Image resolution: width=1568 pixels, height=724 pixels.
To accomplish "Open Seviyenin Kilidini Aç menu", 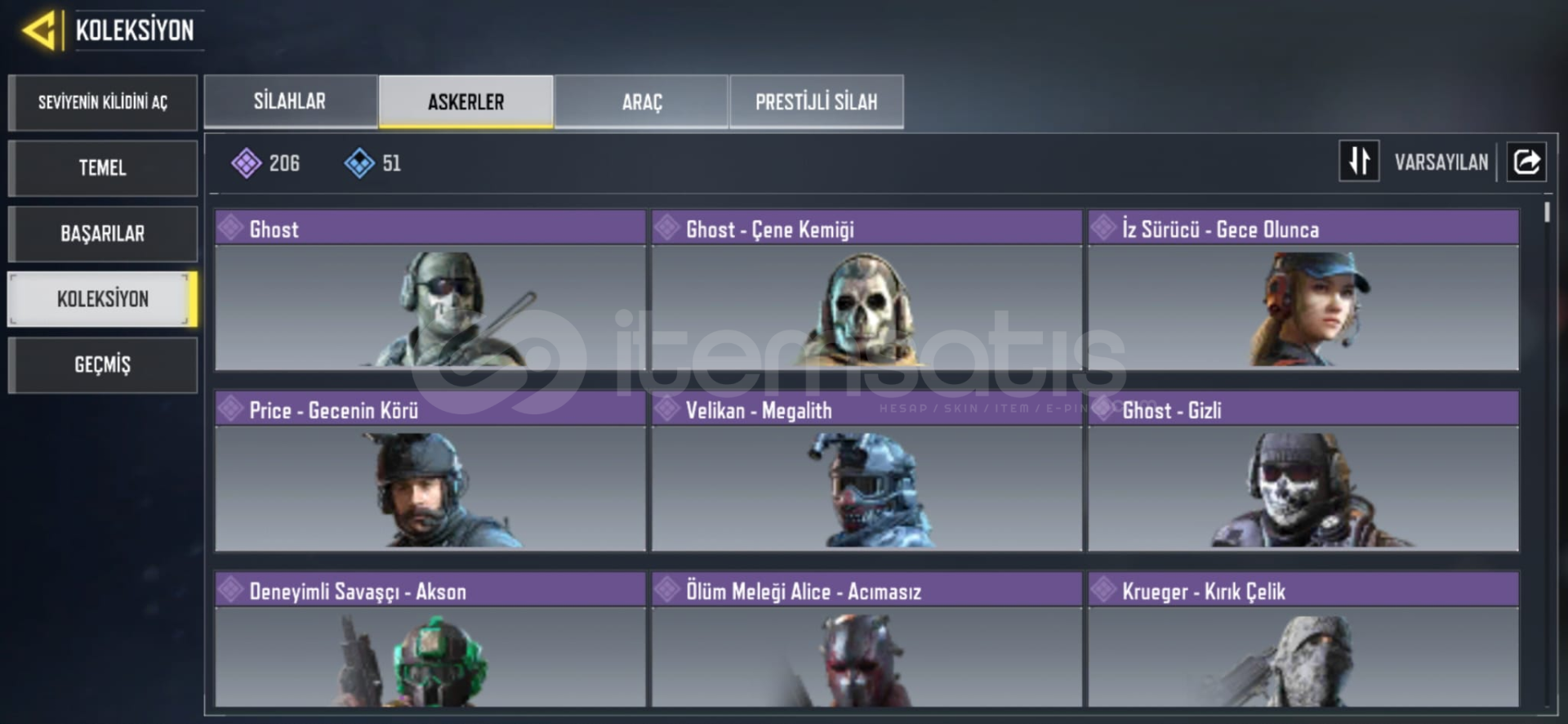I will 103,102.
